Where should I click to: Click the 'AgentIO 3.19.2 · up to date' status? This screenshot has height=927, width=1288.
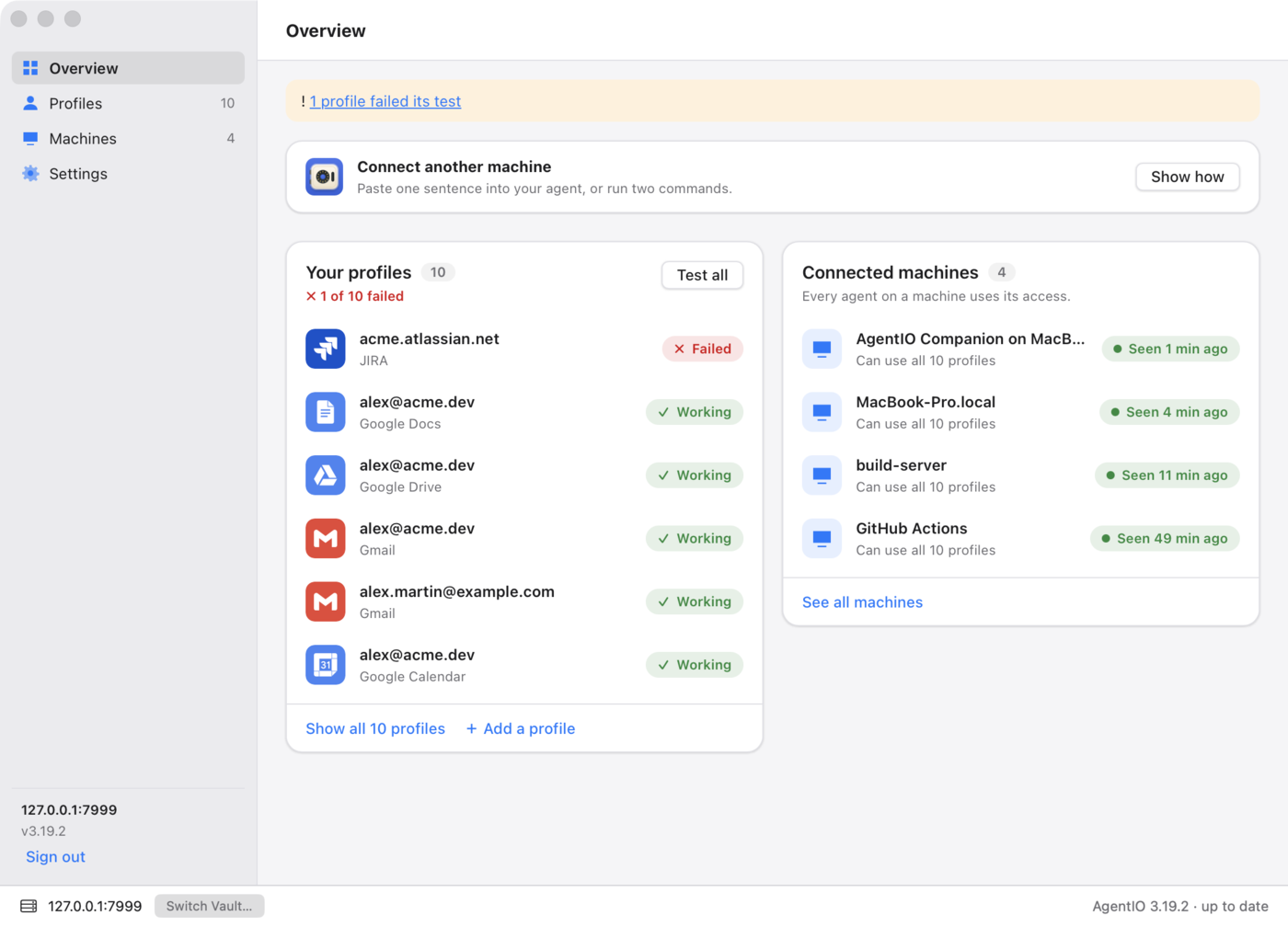click(x=1180, y=906)
